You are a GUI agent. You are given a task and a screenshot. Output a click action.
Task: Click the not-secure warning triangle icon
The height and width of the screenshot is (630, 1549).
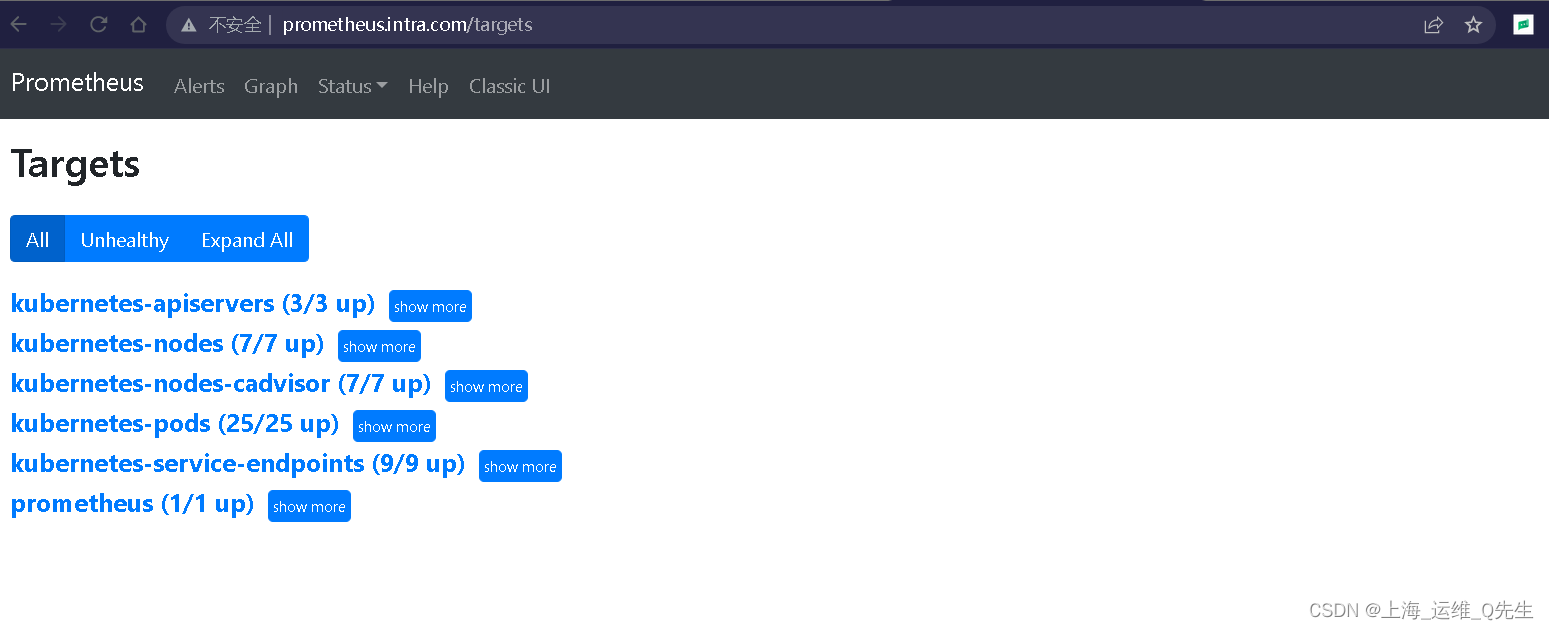(x=188, y=25)
